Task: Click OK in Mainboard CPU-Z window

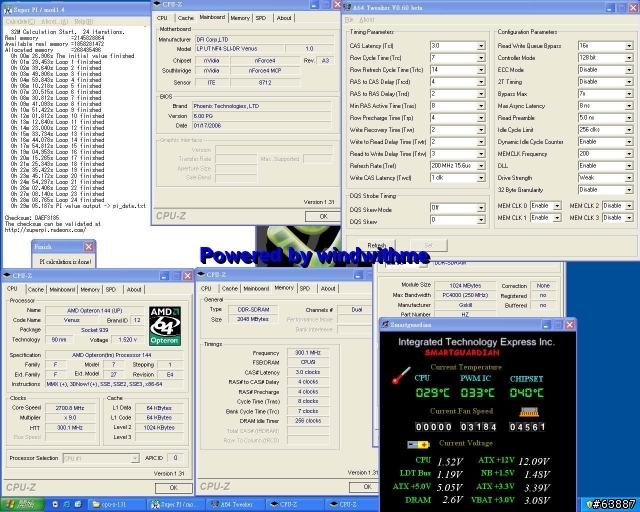Action: coord(324,216)
